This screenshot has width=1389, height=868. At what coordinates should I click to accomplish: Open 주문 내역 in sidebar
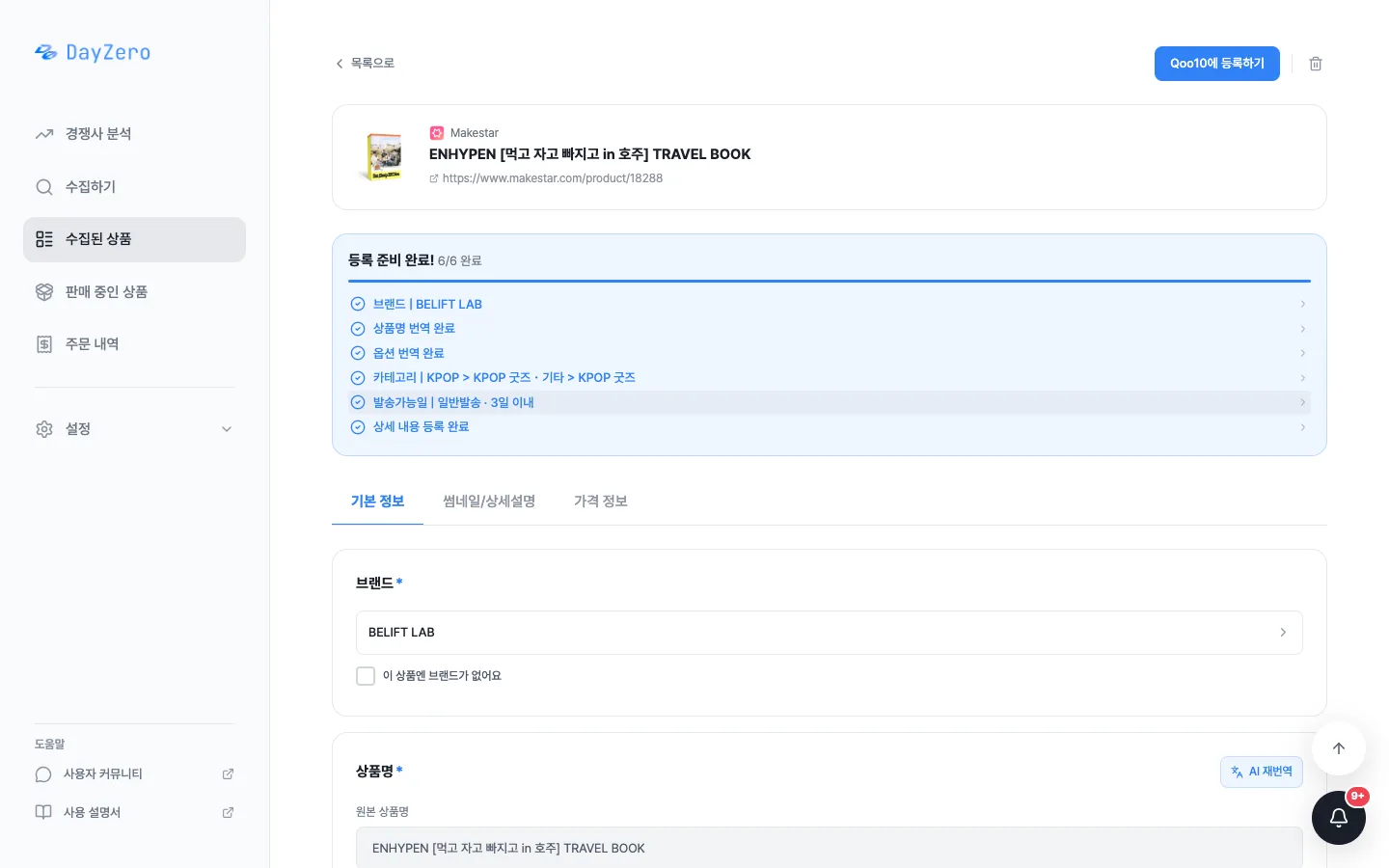click(134, 344)
